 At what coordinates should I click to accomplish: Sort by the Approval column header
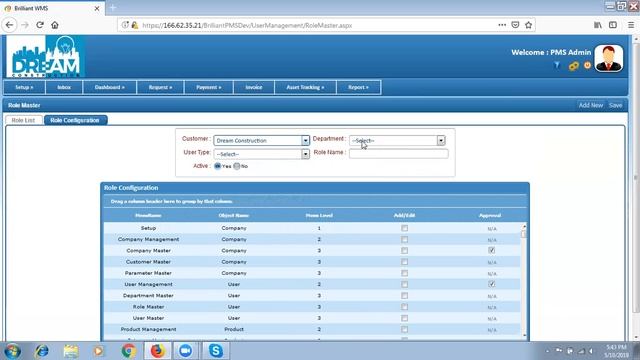490,215
